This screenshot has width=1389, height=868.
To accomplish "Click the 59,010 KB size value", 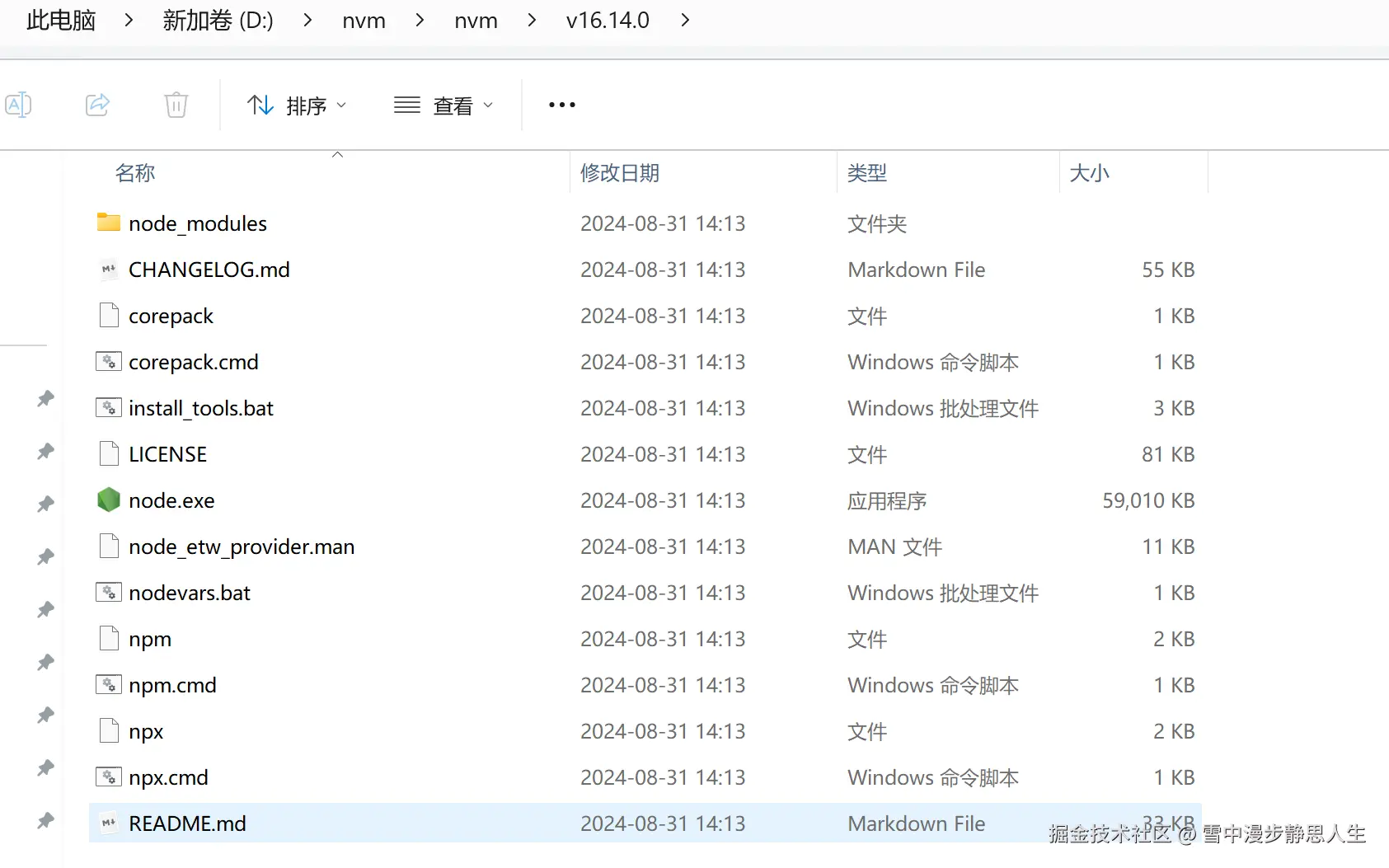I will click(1148, 500).
